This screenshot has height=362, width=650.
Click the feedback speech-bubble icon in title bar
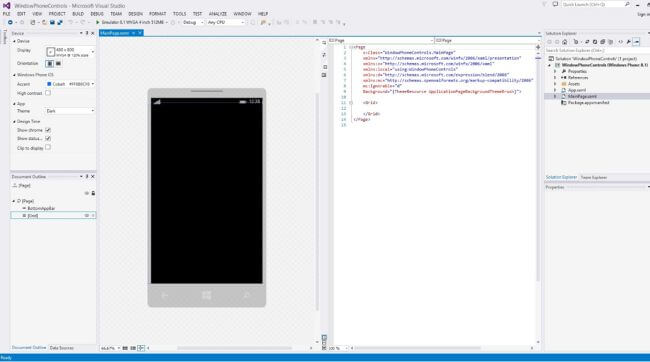[x=555, y=4]
